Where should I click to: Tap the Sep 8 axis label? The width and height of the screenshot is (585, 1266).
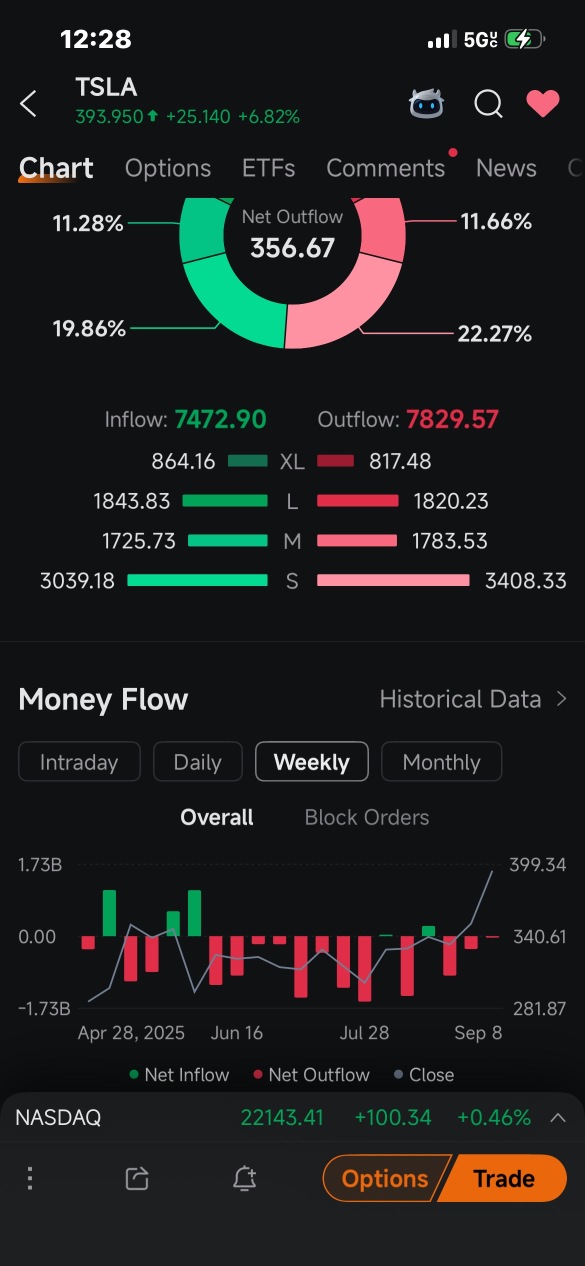pyautogui.click(x=478, y=1033)
